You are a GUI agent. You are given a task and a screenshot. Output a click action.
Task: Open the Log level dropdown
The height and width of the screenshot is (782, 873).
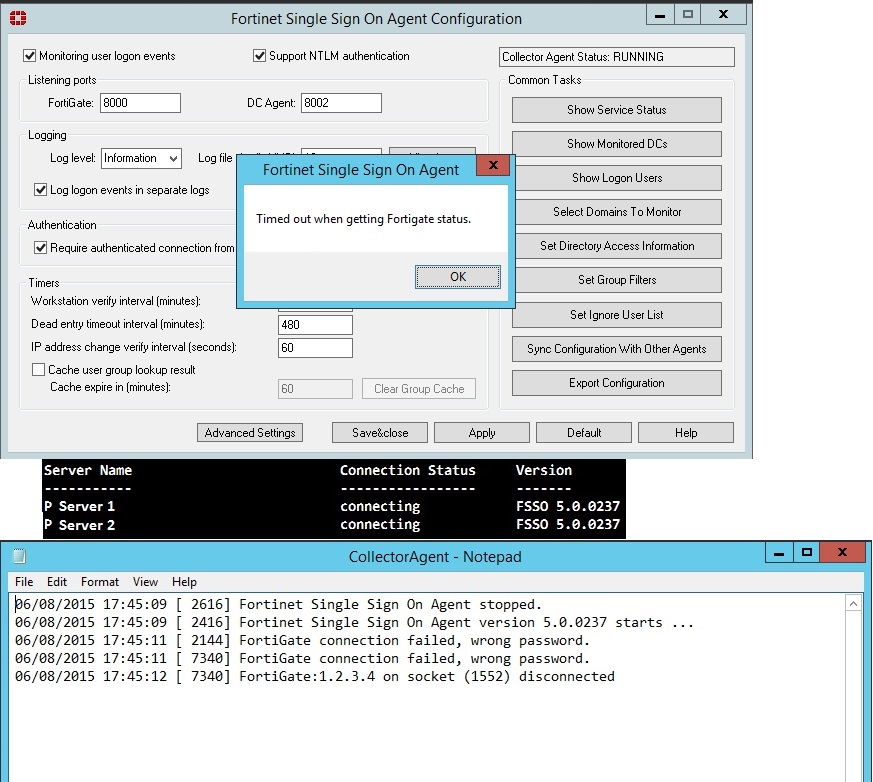click(141, 158)
